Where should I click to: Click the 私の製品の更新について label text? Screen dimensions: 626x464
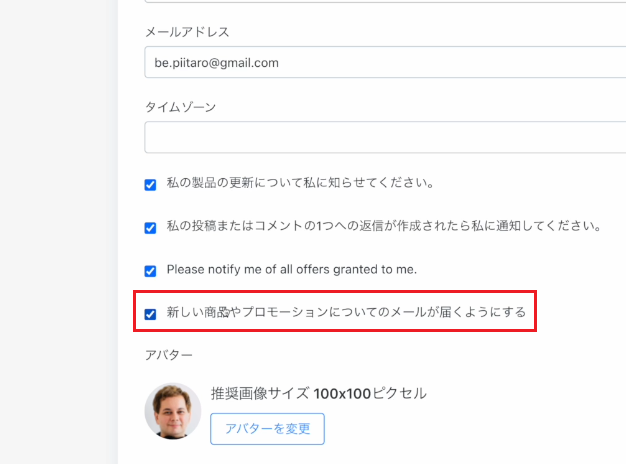coord(300,183)
